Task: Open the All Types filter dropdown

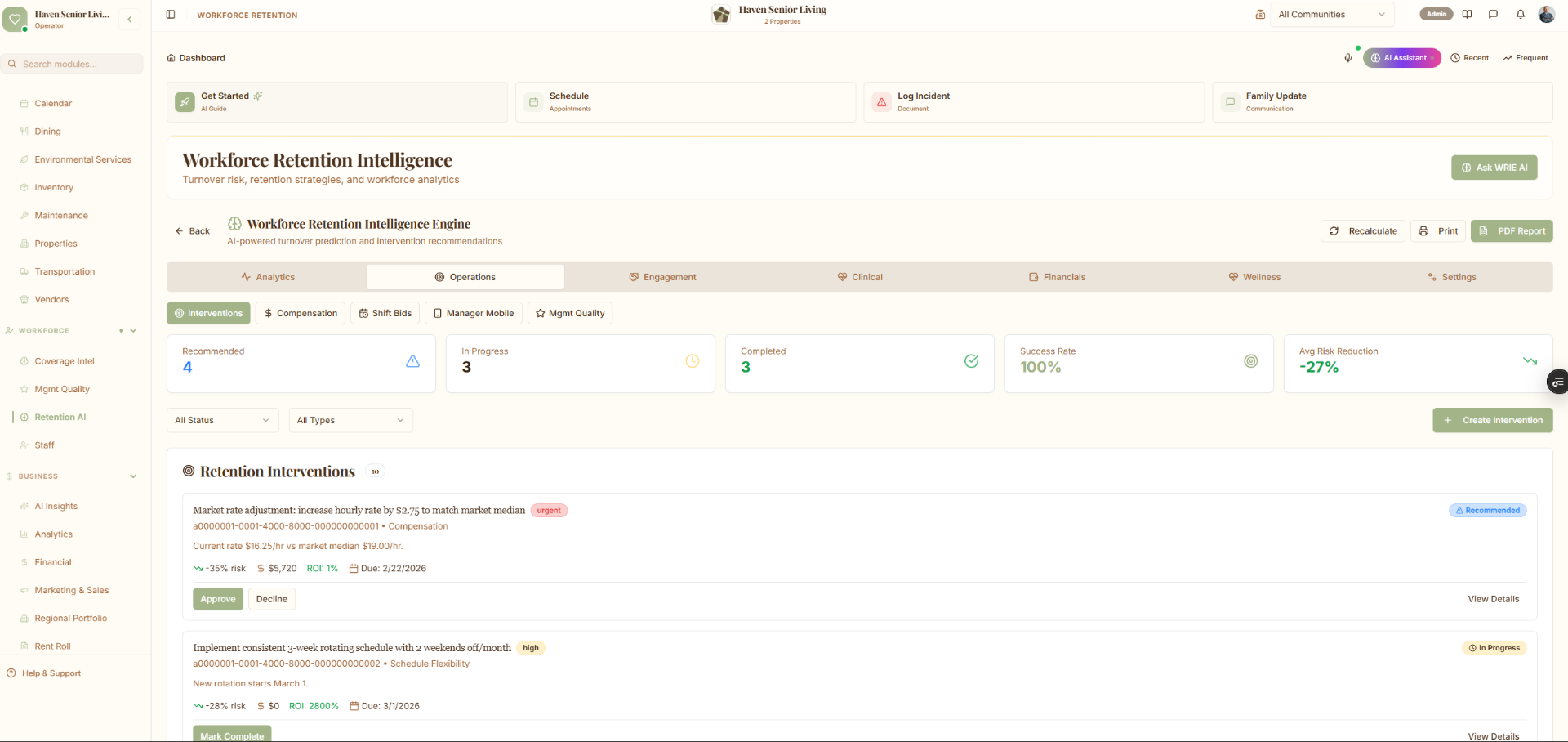Action: point(350,420)
